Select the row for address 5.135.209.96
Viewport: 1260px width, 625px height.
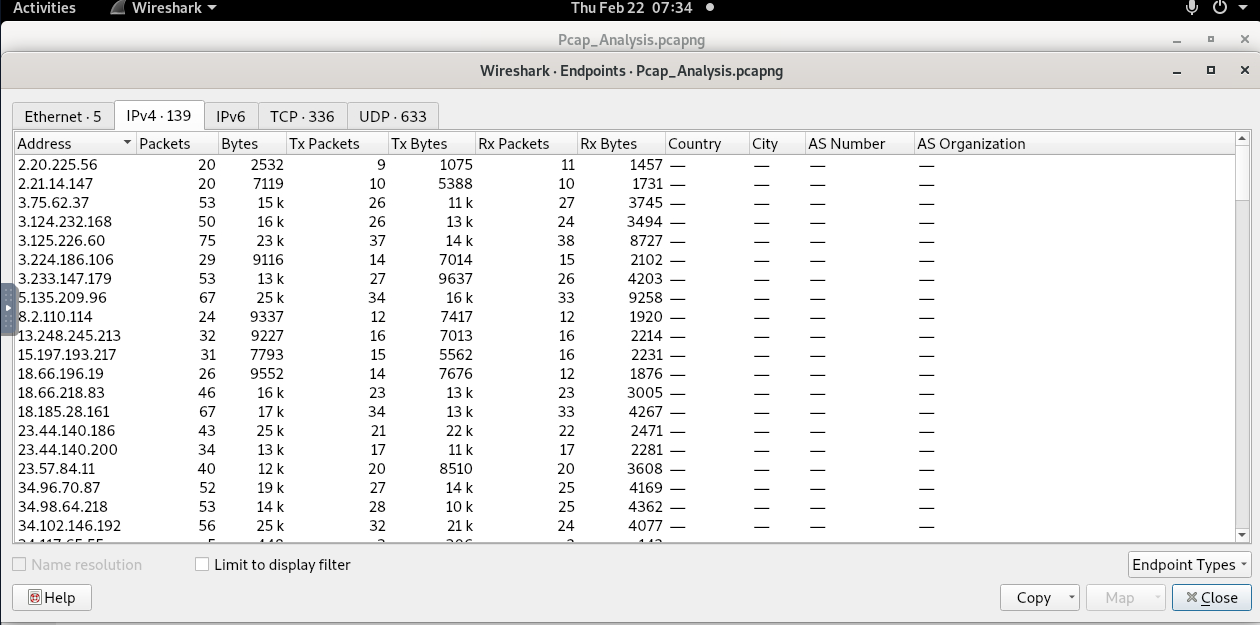pyautogui.click(x=625, y=297)
